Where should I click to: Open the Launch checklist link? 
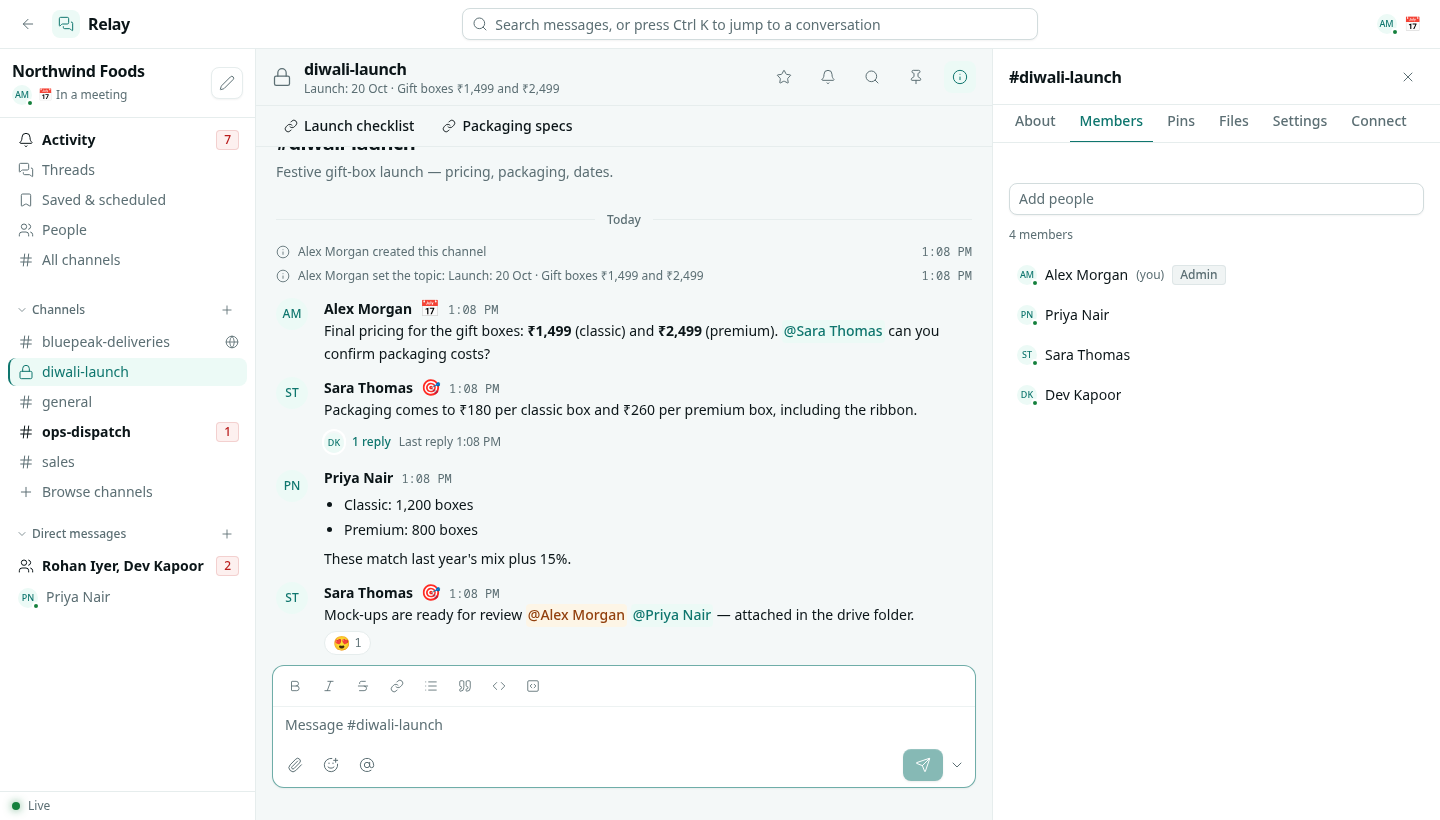tap(349, 126)
